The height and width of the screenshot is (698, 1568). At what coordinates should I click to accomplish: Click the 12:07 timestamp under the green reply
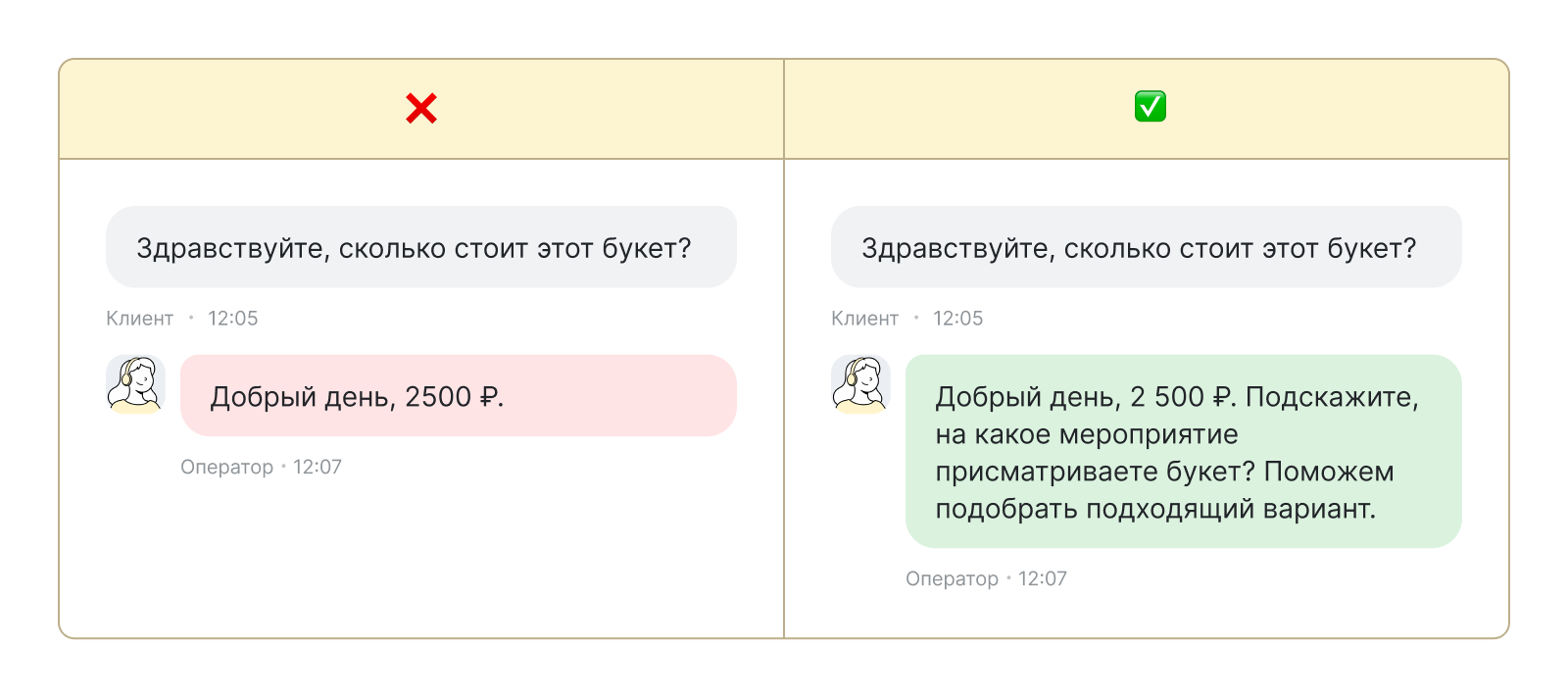coord(1043,579)
